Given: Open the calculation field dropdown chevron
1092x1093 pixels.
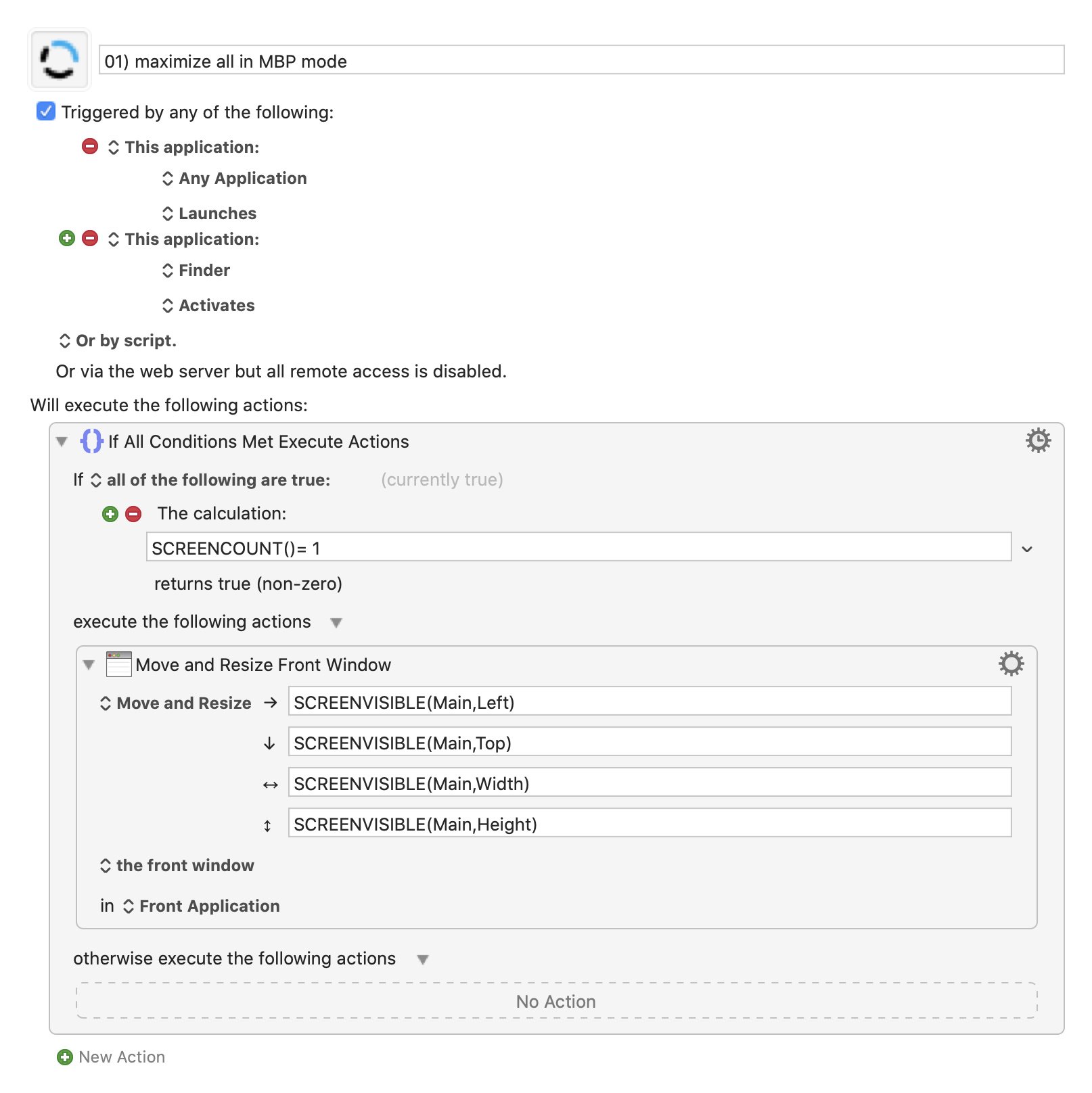Looking at the screenshot, I should pyautogui.click(x=1027, y=549).
